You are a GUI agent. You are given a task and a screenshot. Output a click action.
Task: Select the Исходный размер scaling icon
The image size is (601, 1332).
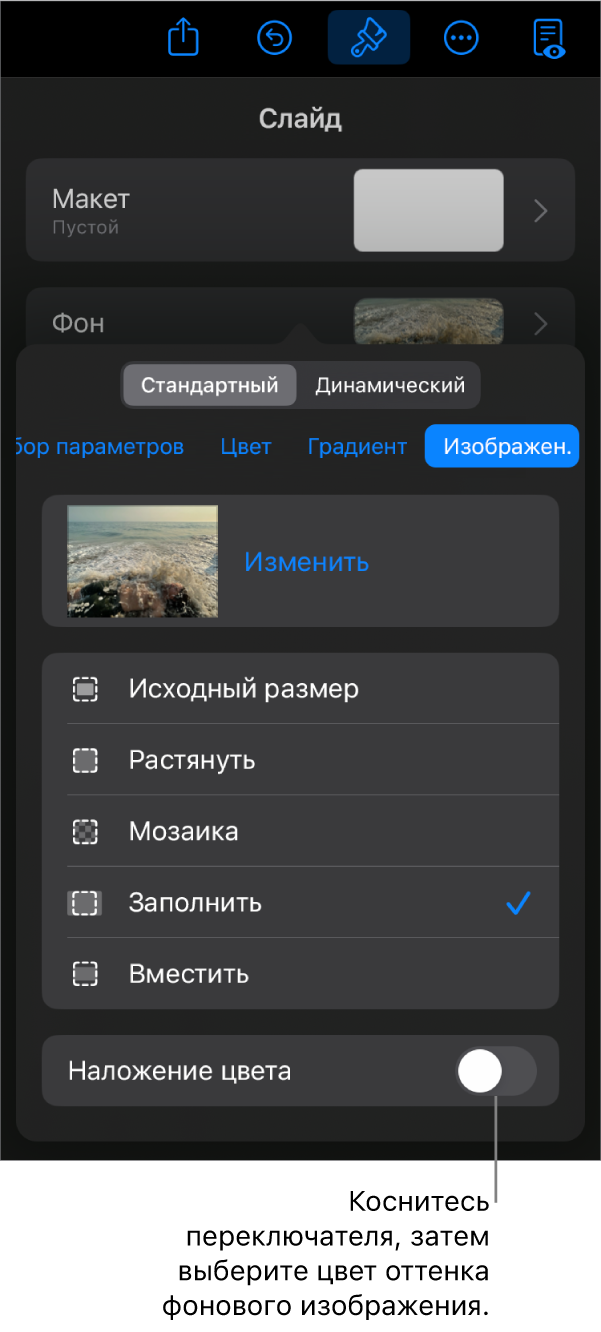pyautogui.click(x=86, y=689)
